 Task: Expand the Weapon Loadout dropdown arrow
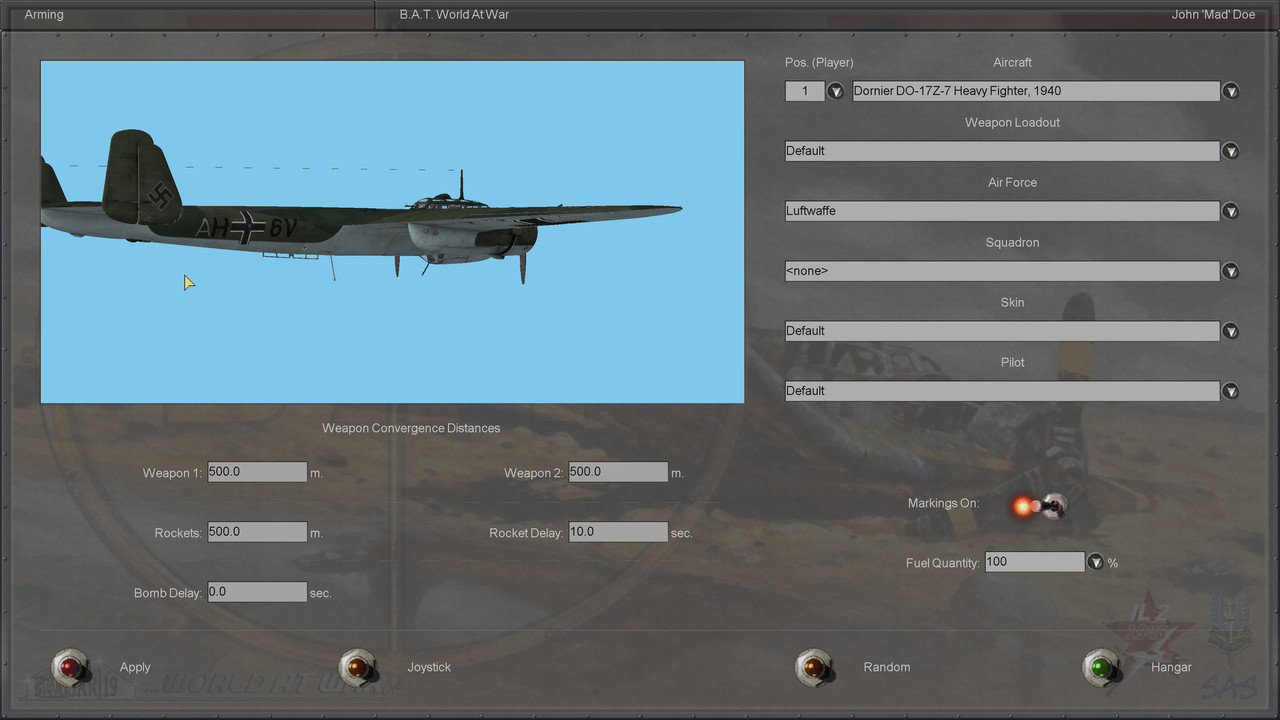click(x=1231, y=151)
